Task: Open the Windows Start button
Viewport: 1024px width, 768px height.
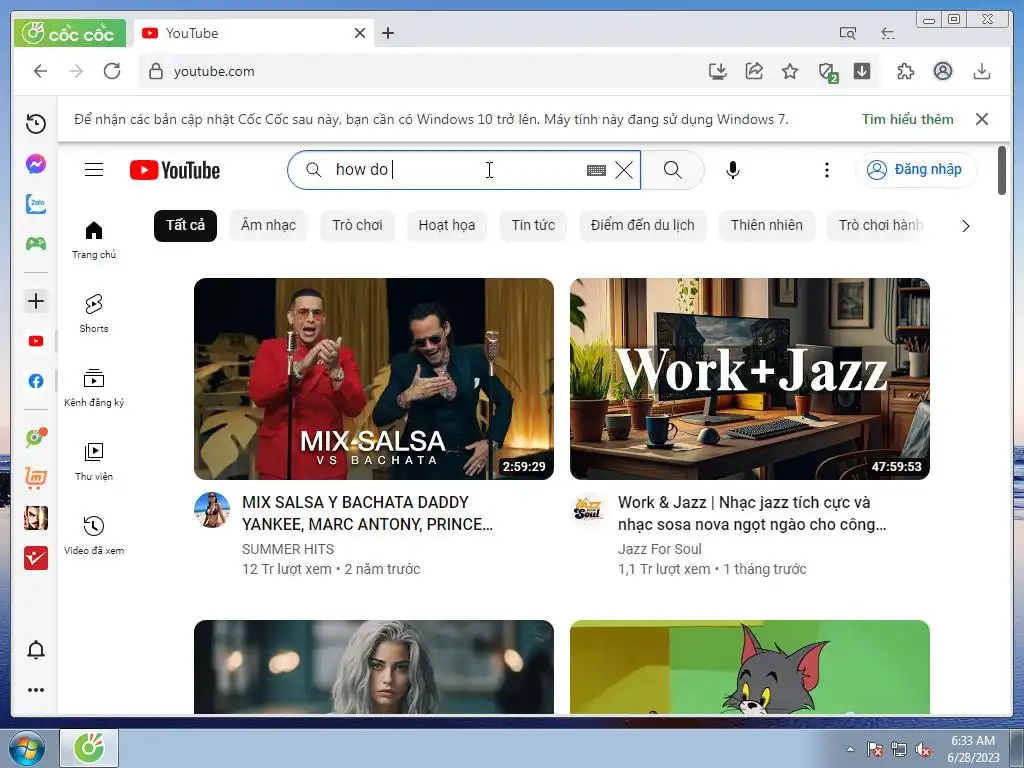Action: tap(26, 748)
